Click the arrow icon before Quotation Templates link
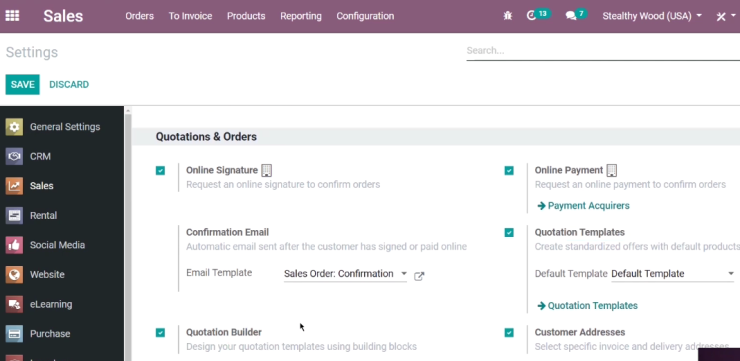Viewport: 740px width, 361px height. coord(541,306)
